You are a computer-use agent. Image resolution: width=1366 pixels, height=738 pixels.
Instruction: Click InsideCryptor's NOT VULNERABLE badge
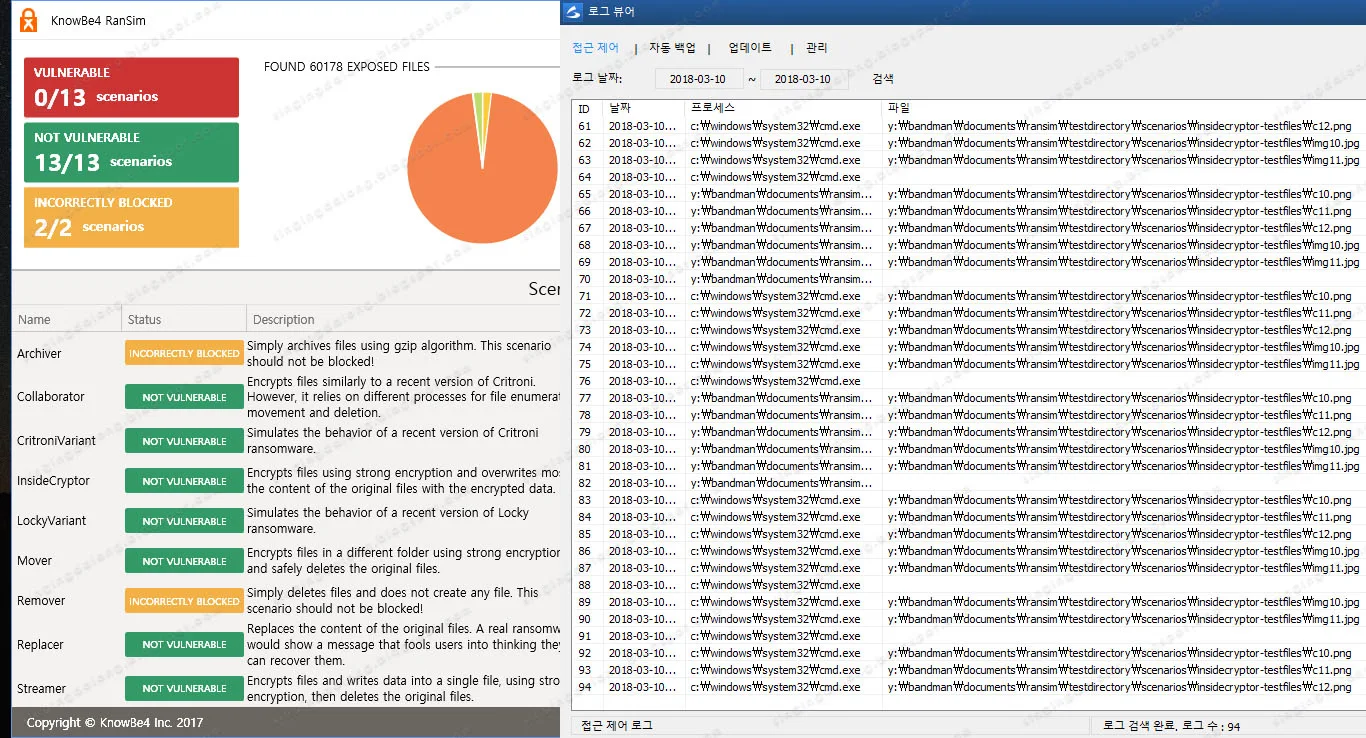tap(184, 481)
